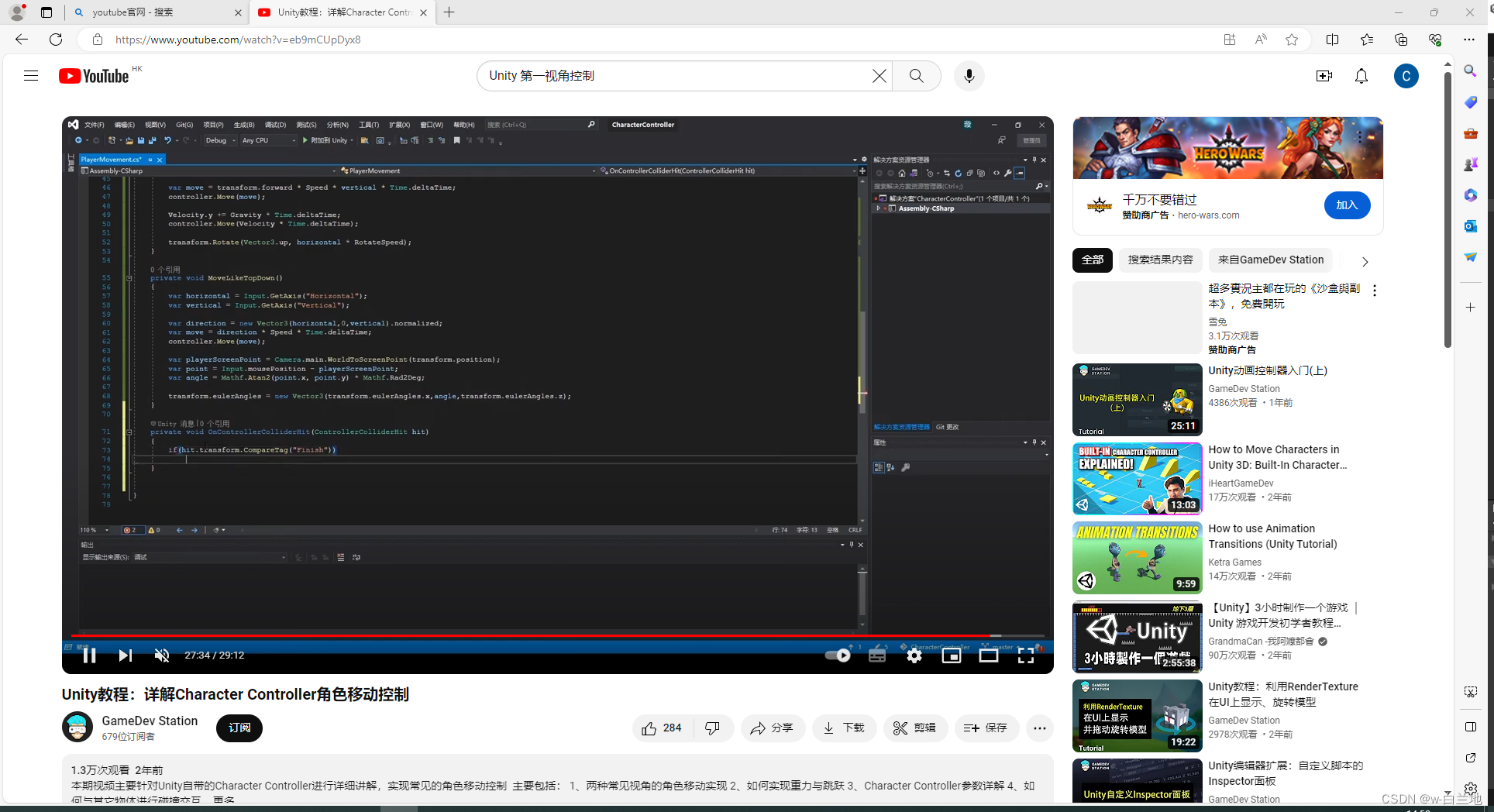Screen dimensions: 1494x812
Task: Open the YouTube hamburger guide menu
Action: click(31, 76)
